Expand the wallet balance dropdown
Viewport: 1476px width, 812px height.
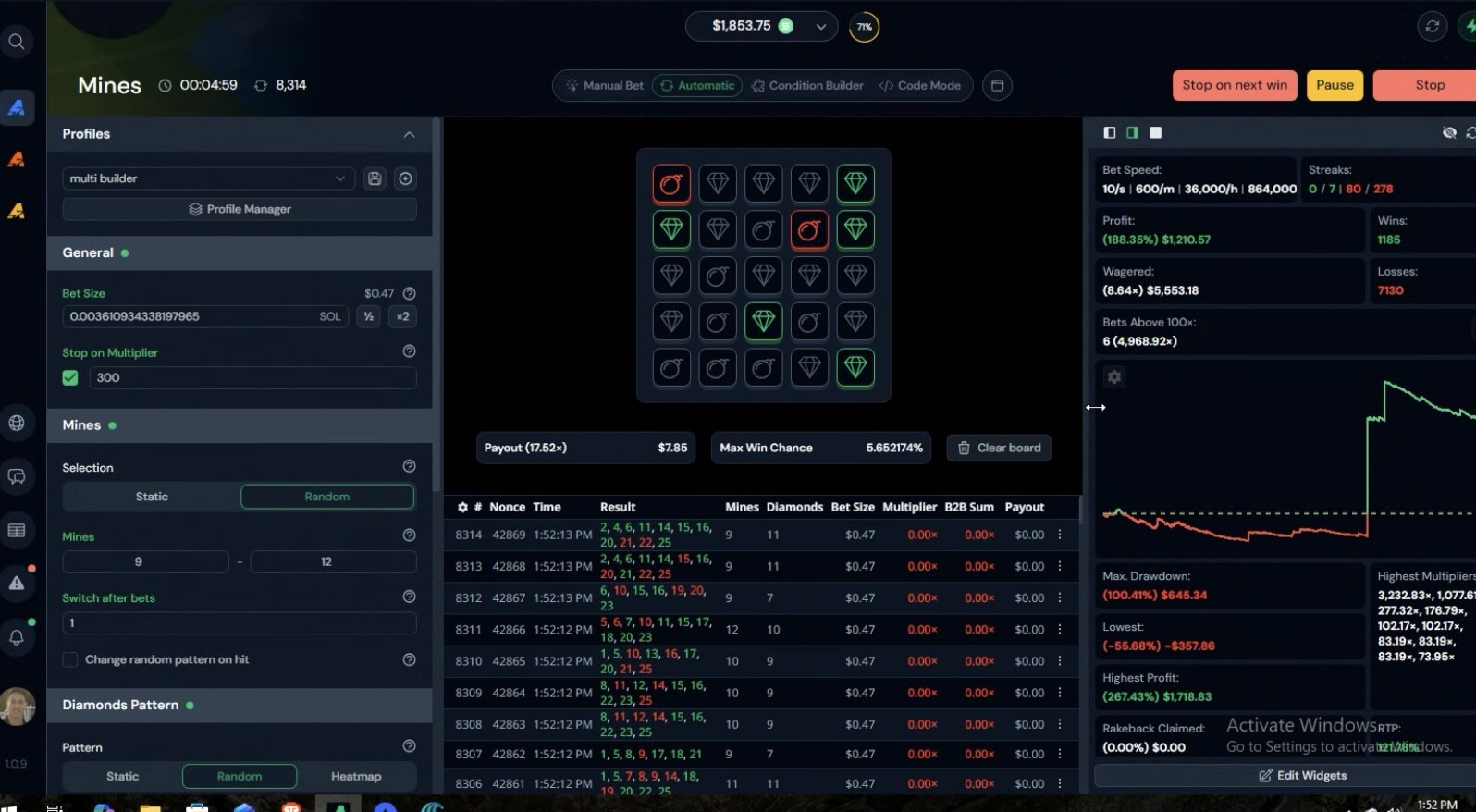pos(820,27)
